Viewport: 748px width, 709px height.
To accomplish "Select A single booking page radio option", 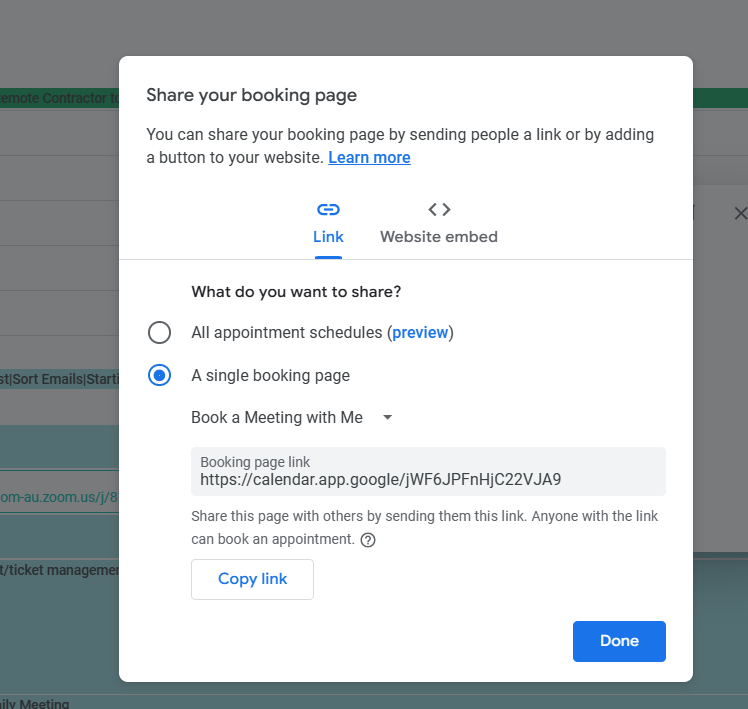I will (x=159, y=375).
